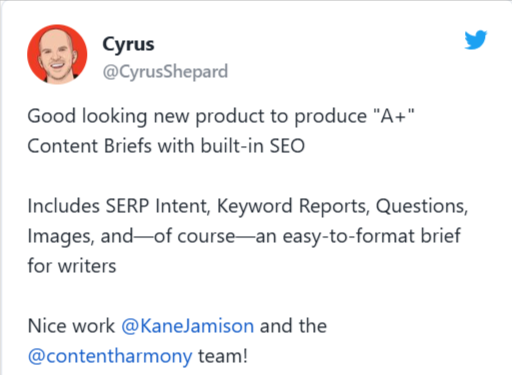512x375 pixels.
Task: Click the words "SERP Intent"
Action: (x=158, y=206)
